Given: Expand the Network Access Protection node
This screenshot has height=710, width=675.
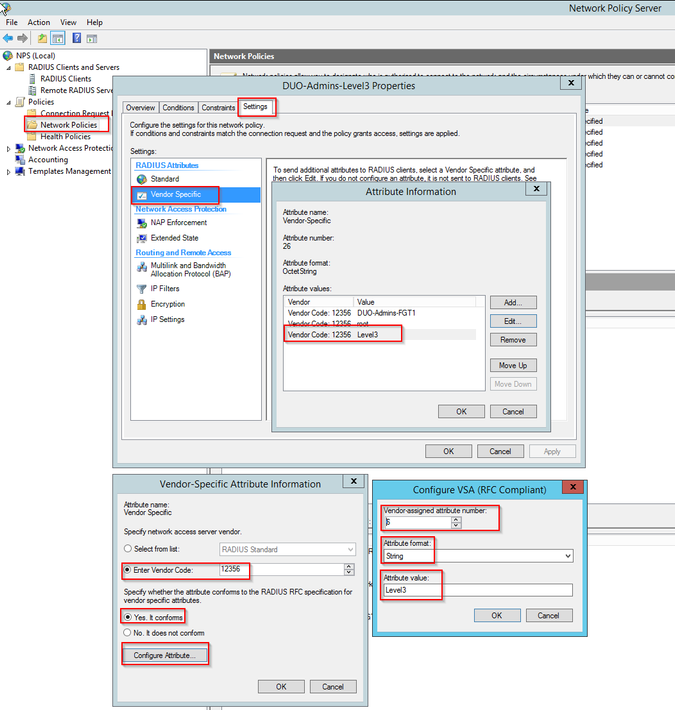Looking at the screenshot, I should click(x=9, y=149).
